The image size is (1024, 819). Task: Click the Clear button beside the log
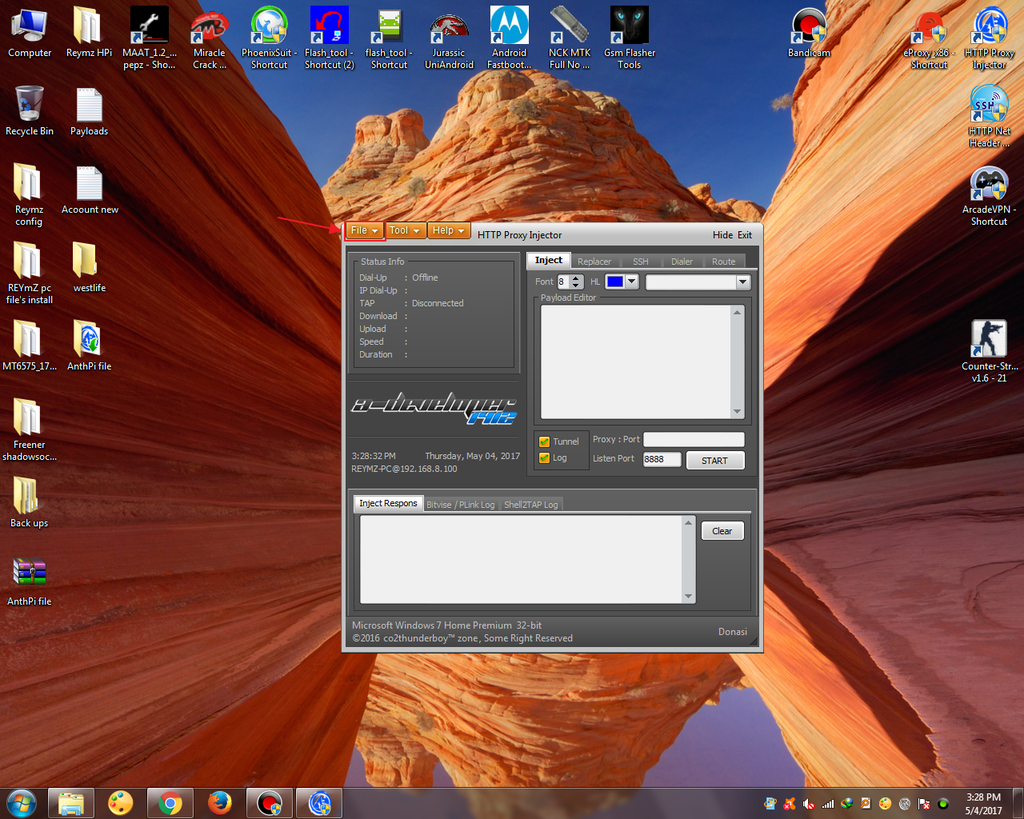[x=722, y=531]
